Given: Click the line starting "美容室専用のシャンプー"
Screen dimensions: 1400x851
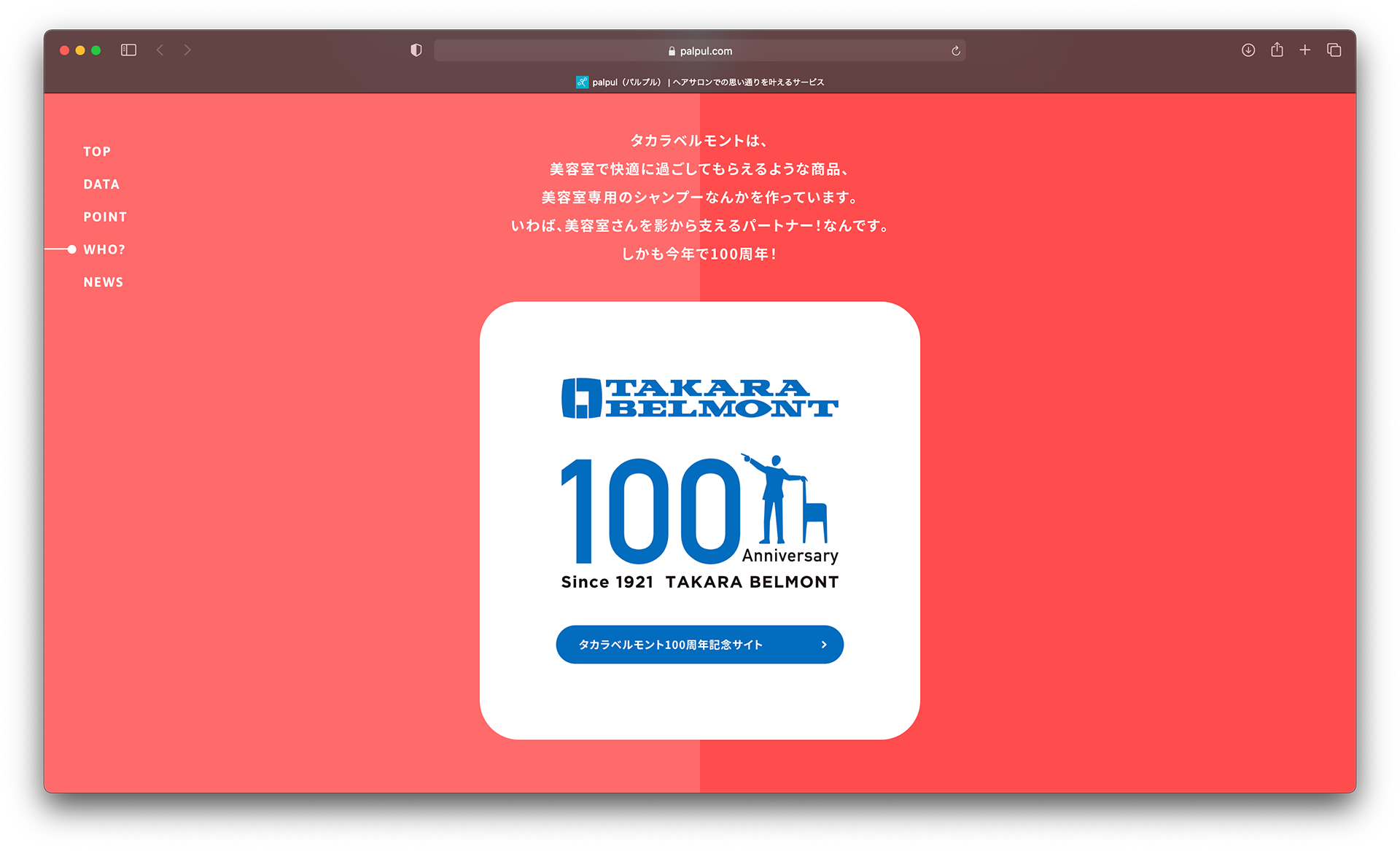Looking at the screenshot, I should [x=699, y=198].
